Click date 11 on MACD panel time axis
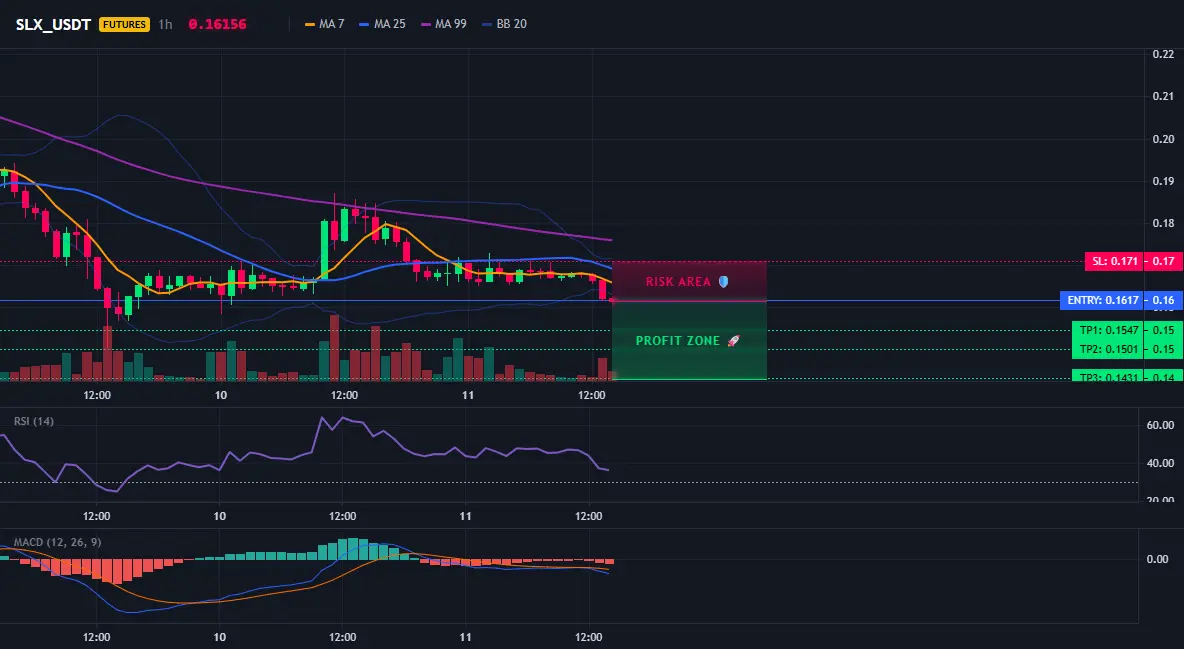Viewport: 1184px width, 649px height. pos(465,637)
